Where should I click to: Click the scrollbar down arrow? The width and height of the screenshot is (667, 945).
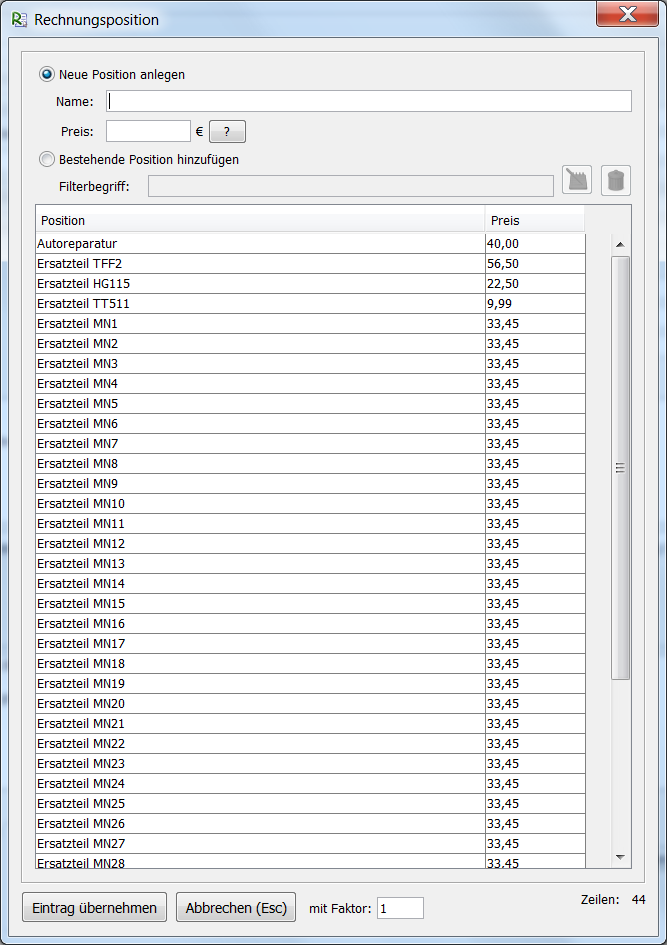click(x=620, y=857)
